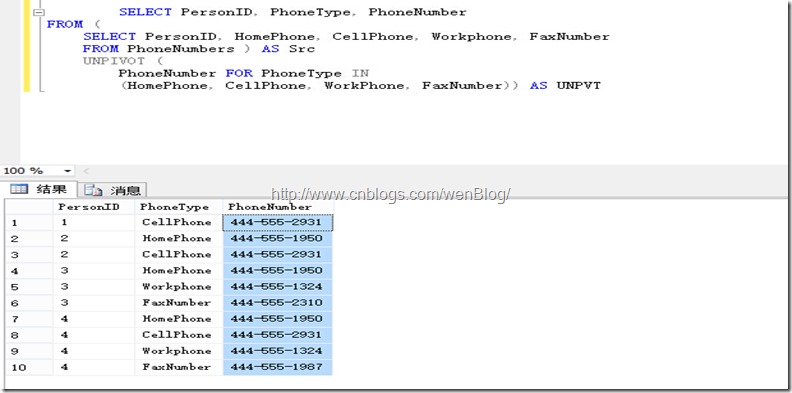This screenshot has width=792, height=393.
Task: Click CellPhone cell in result row 3
Action: (x=178, y=255)
